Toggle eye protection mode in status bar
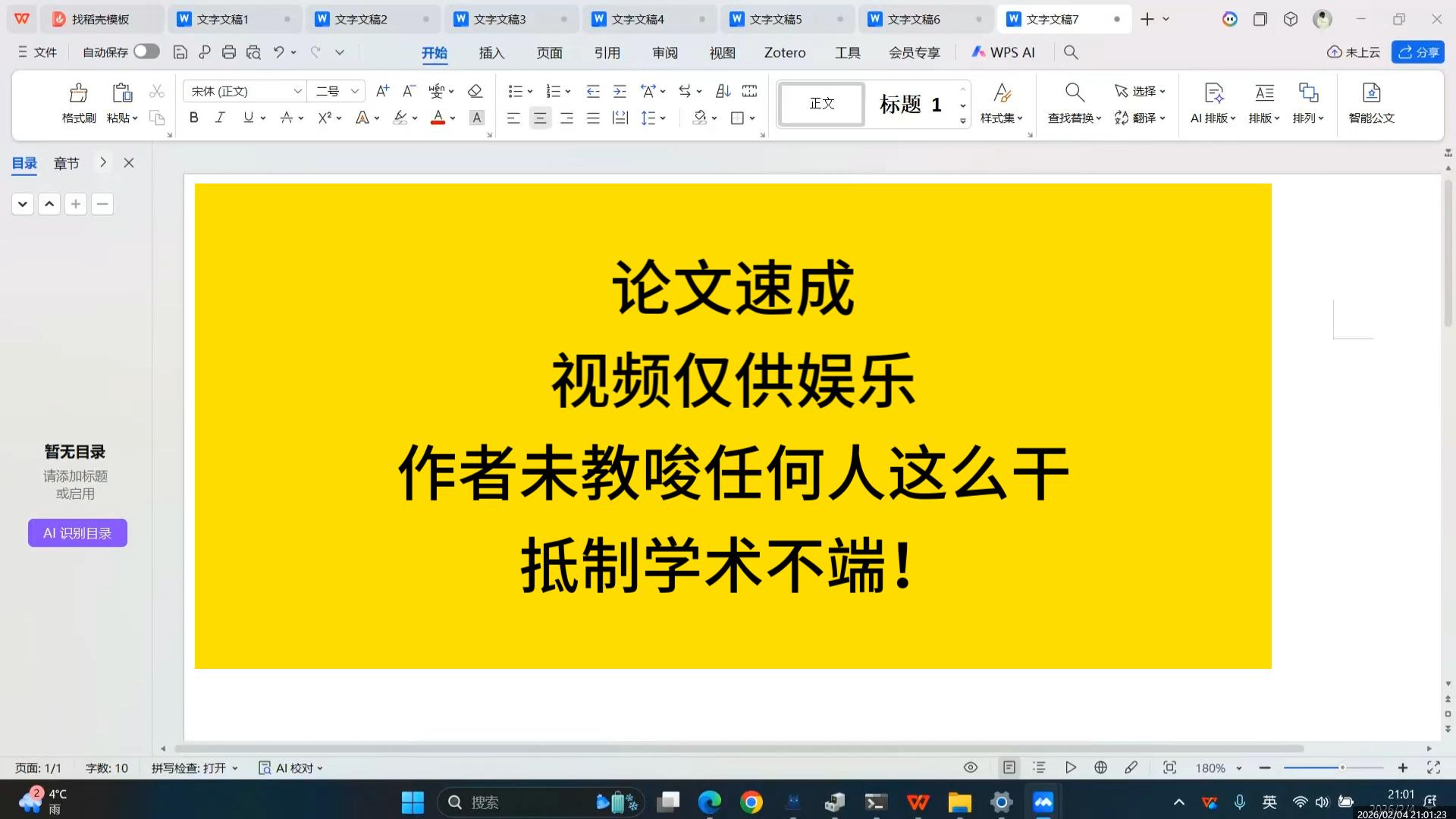The image size is (1456, 819). 970,767
